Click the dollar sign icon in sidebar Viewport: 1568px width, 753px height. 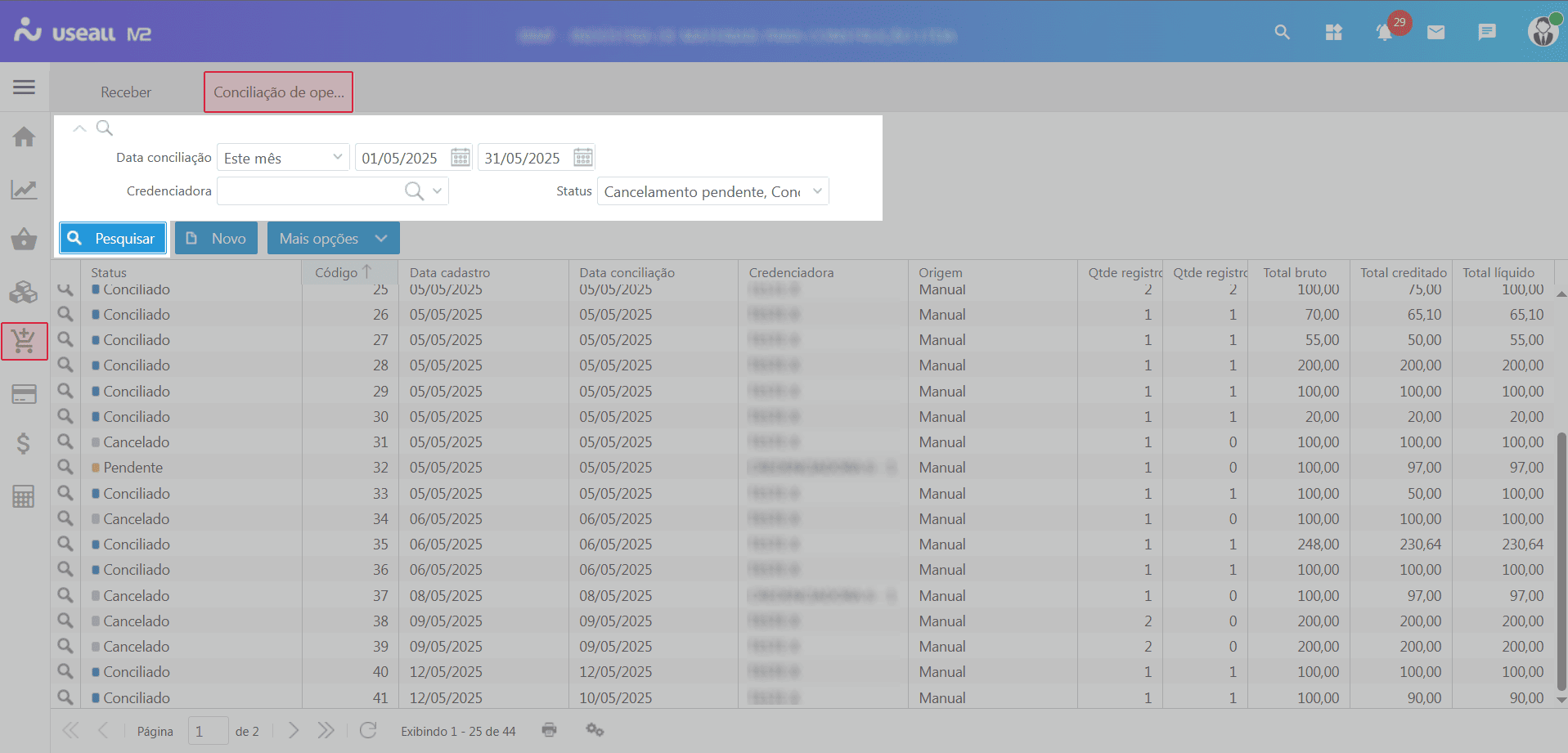coord(24,444)
